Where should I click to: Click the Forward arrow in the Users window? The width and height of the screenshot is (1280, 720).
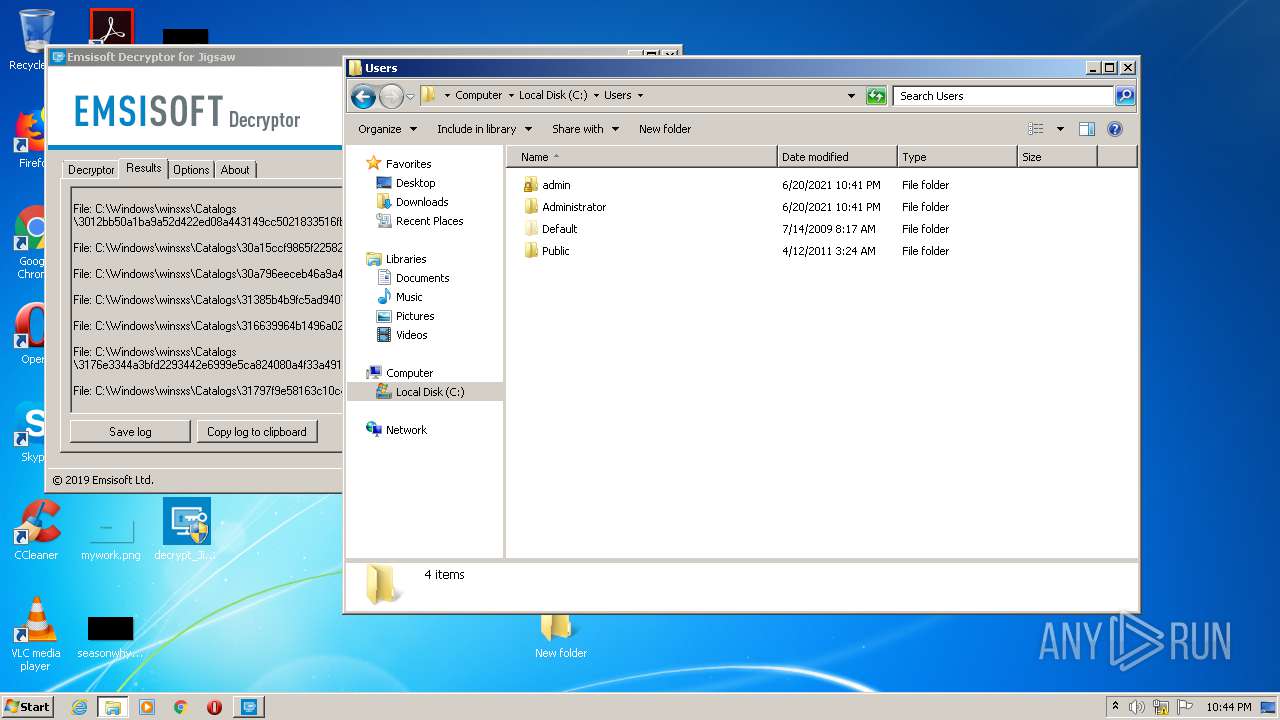[x=391, y=96]
